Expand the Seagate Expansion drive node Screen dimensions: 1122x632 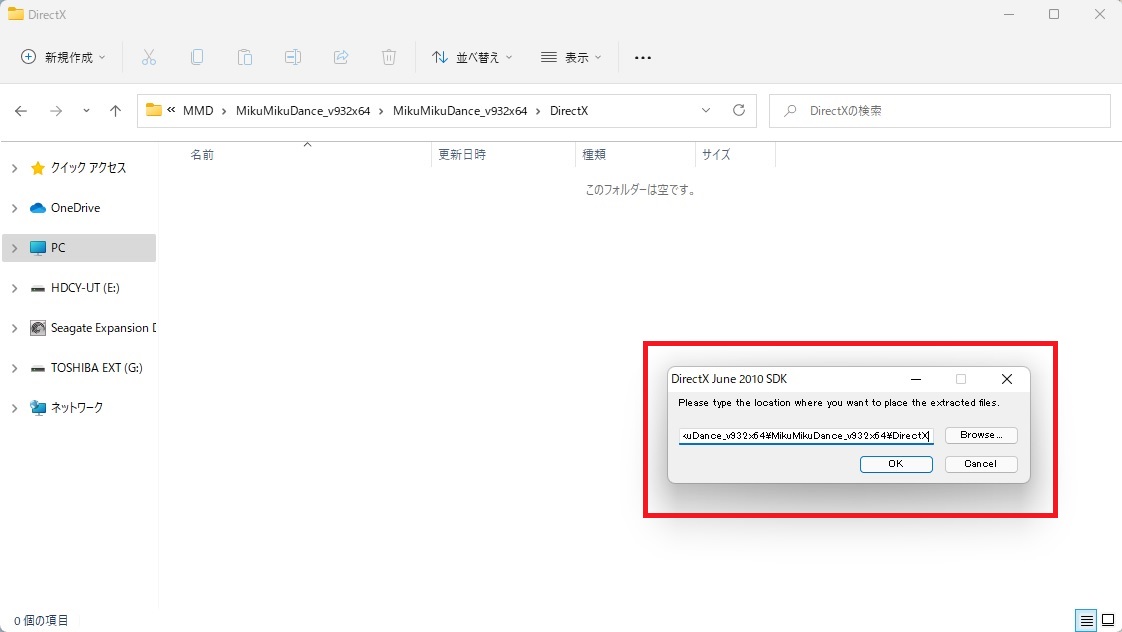[14, 328]
